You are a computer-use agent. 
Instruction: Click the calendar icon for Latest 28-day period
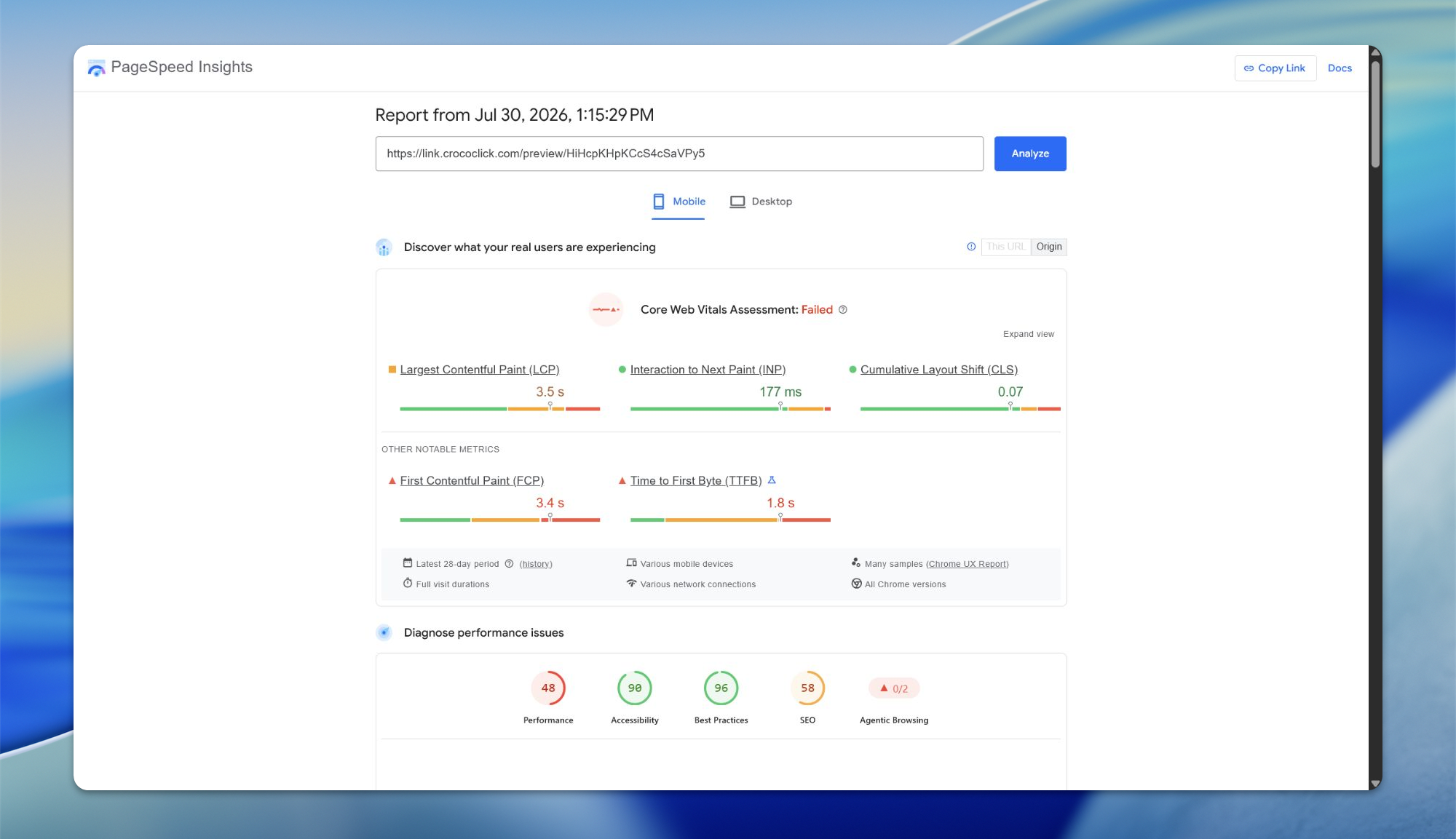click(408, 563)
